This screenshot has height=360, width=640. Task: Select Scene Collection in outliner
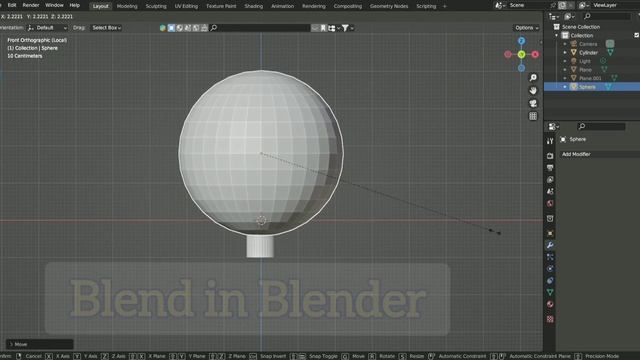click(x=581, y=27)
